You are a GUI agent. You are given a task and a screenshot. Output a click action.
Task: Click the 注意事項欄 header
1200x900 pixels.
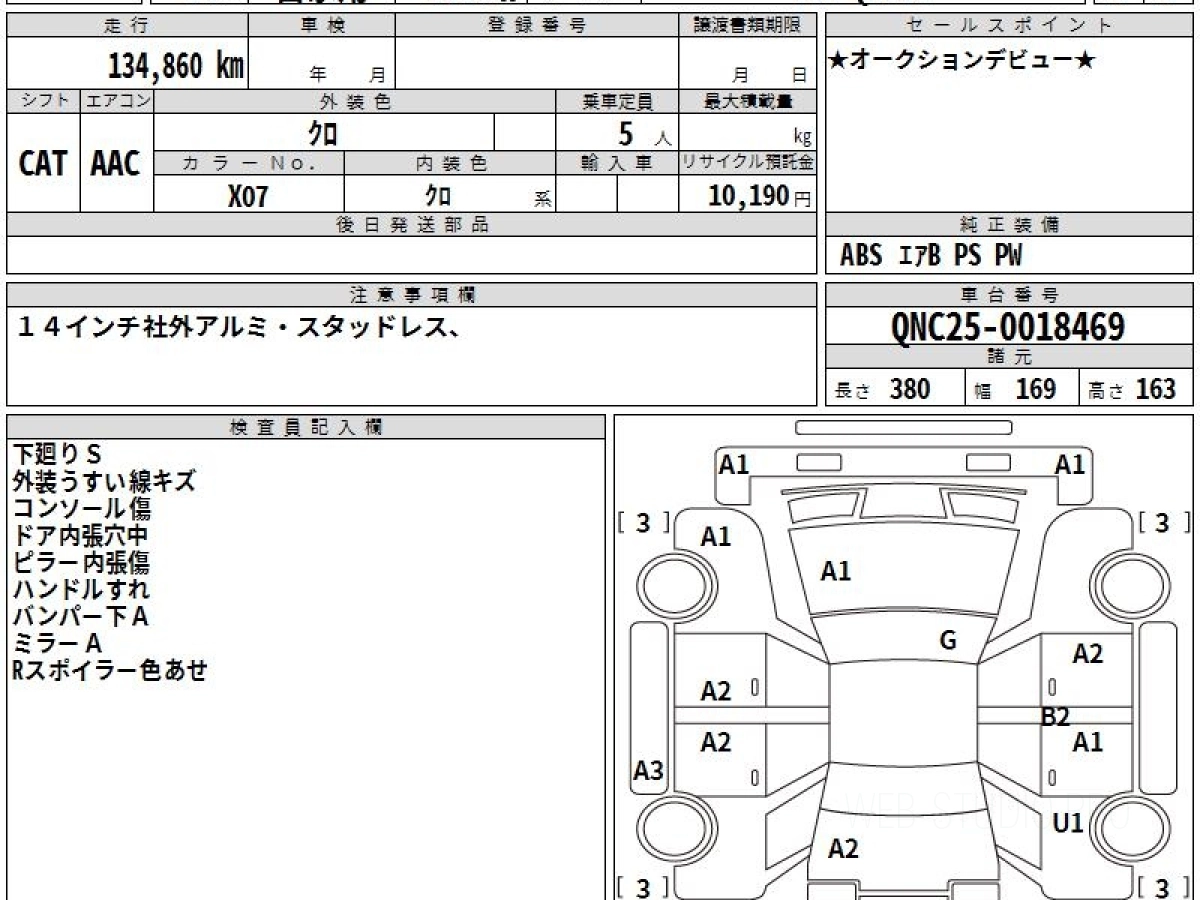coord(412,295)
